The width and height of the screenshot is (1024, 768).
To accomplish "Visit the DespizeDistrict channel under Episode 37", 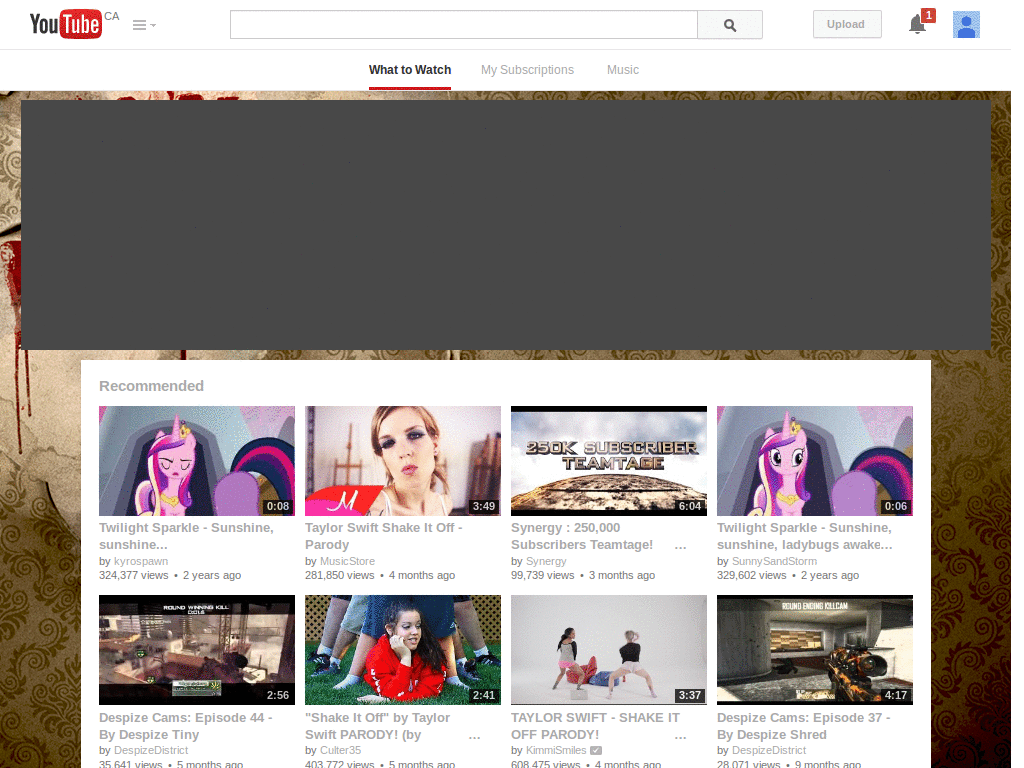I will pyautogui.click(x=769, y=750).
